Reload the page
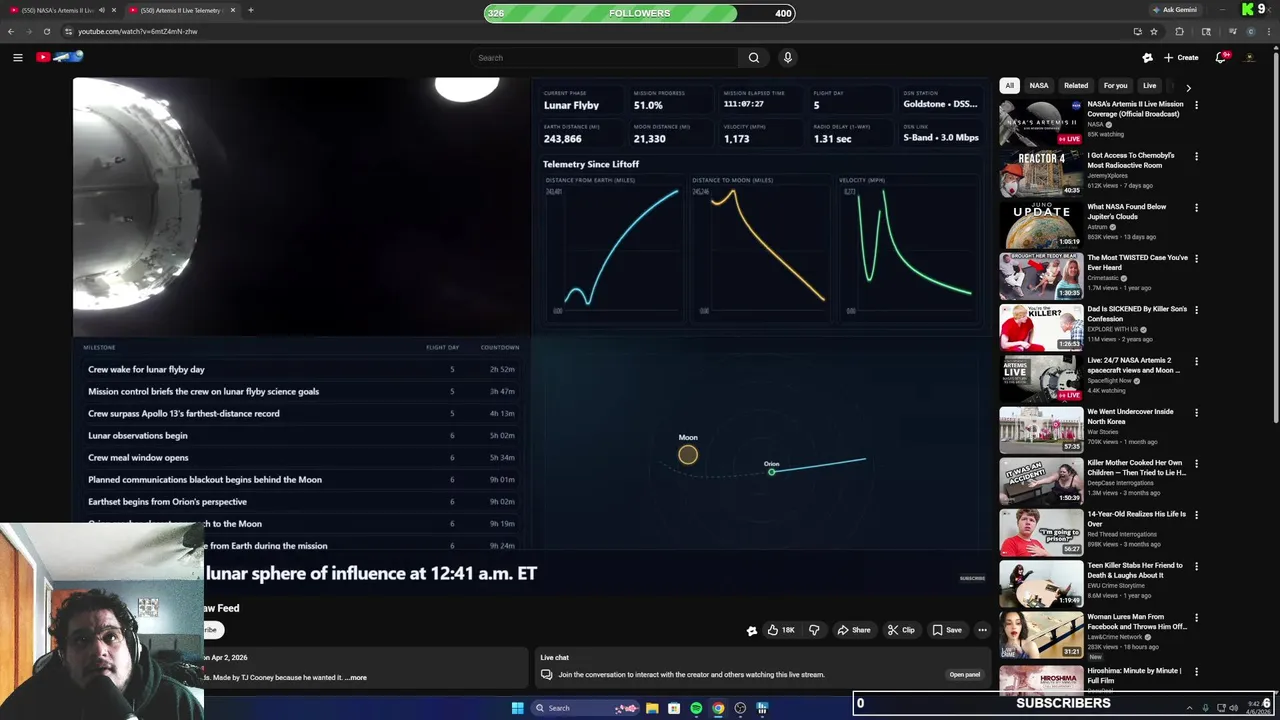This screenshot has width=1280, height=720. pos(47,31)
